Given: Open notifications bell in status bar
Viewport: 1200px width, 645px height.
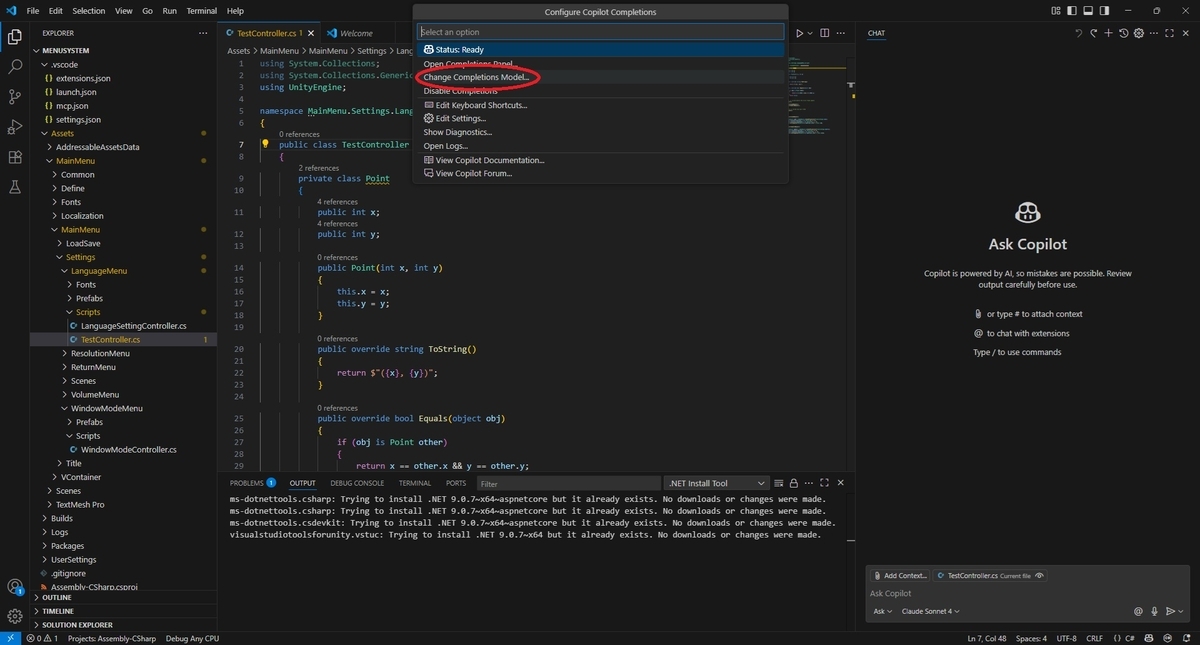Looking at the screenshot, I should (x=1188, y=638).
